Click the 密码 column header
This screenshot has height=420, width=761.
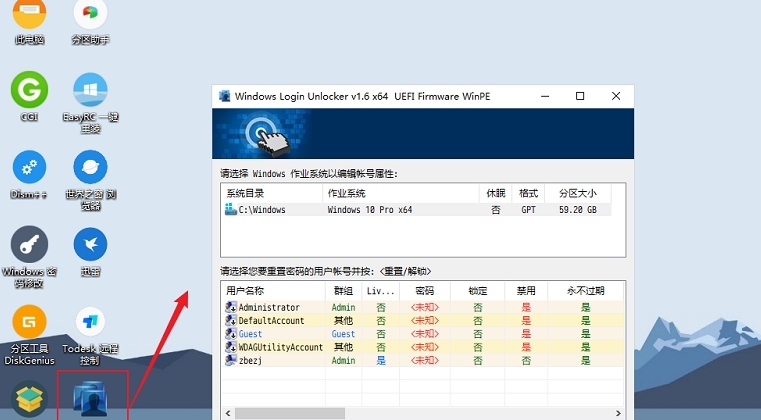click(425, 290)
